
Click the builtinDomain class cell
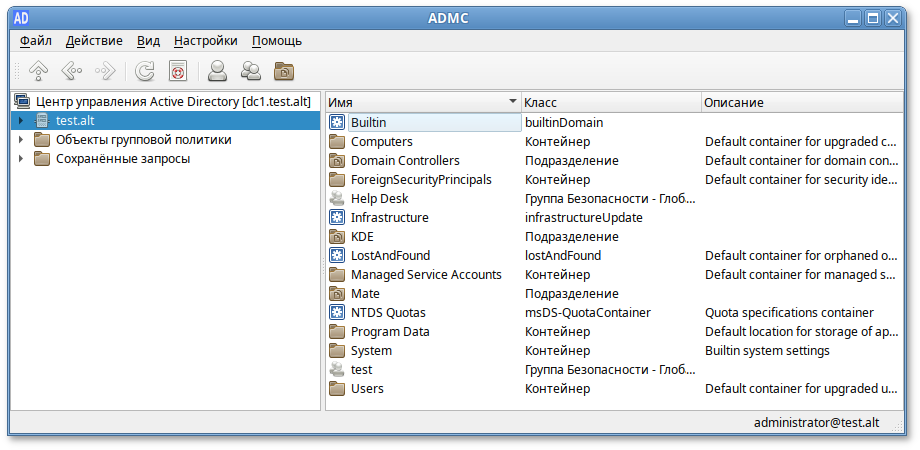(564, 123)
